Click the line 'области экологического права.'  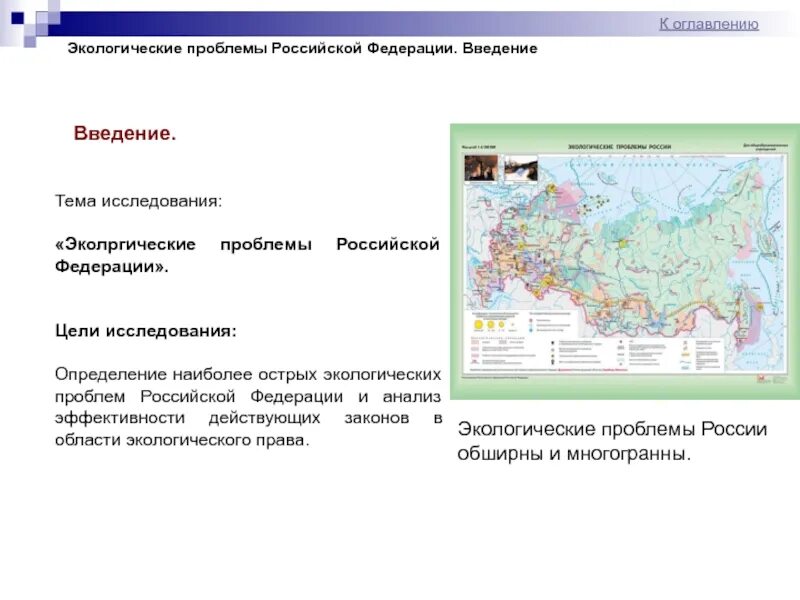coord(182,440)
